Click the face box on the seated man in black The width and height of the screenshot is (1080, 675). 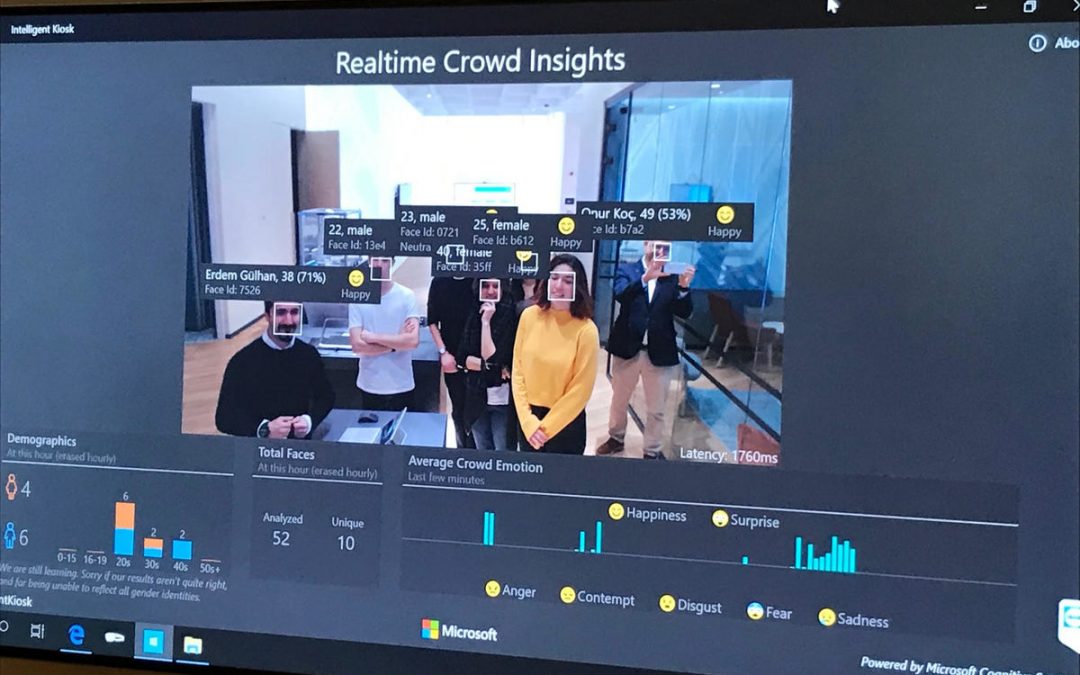click(287, 319)
